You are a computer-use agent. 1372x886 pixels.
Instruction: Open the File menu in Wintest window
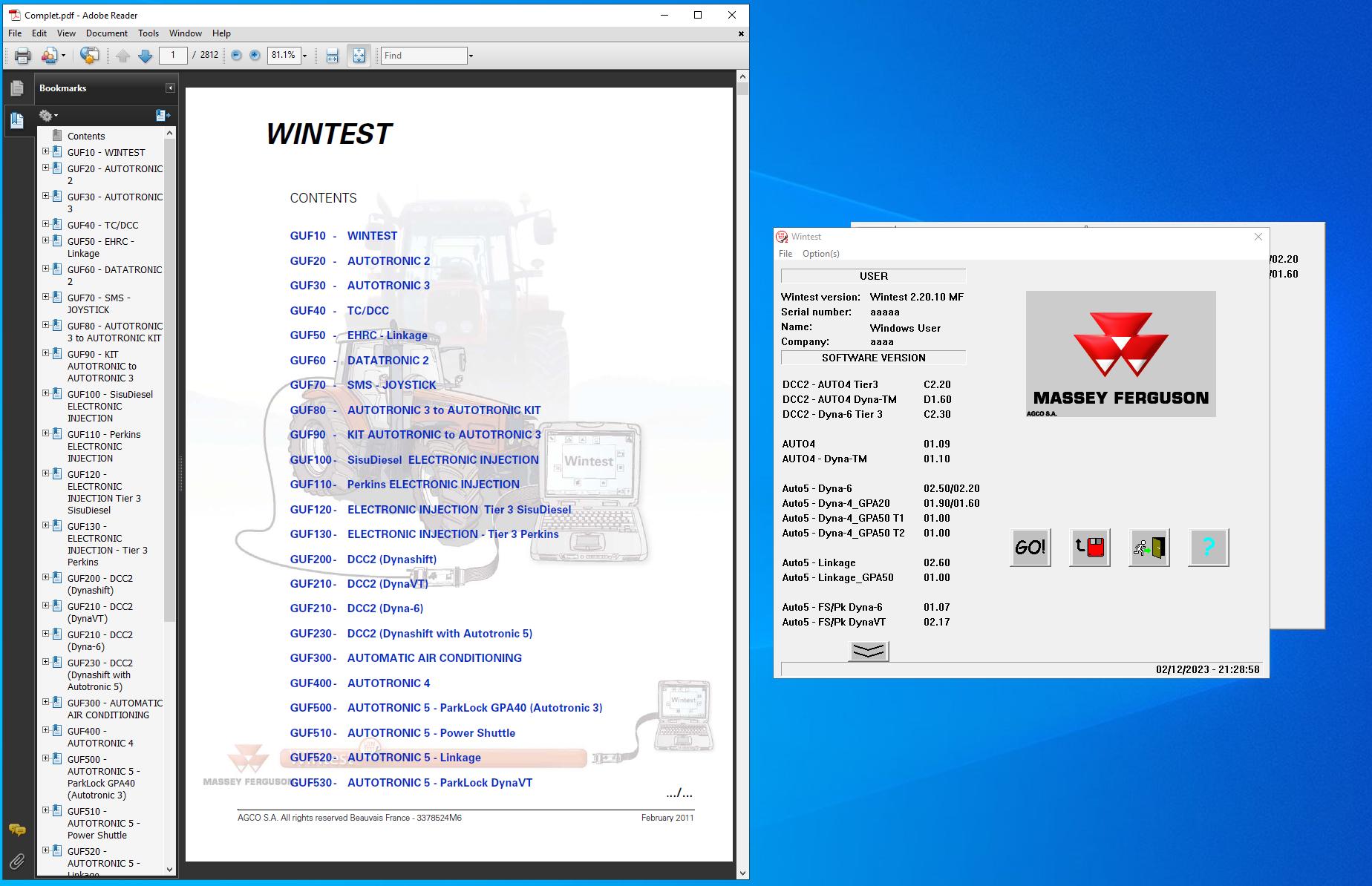pyautogui.click(x=785, y=254)
